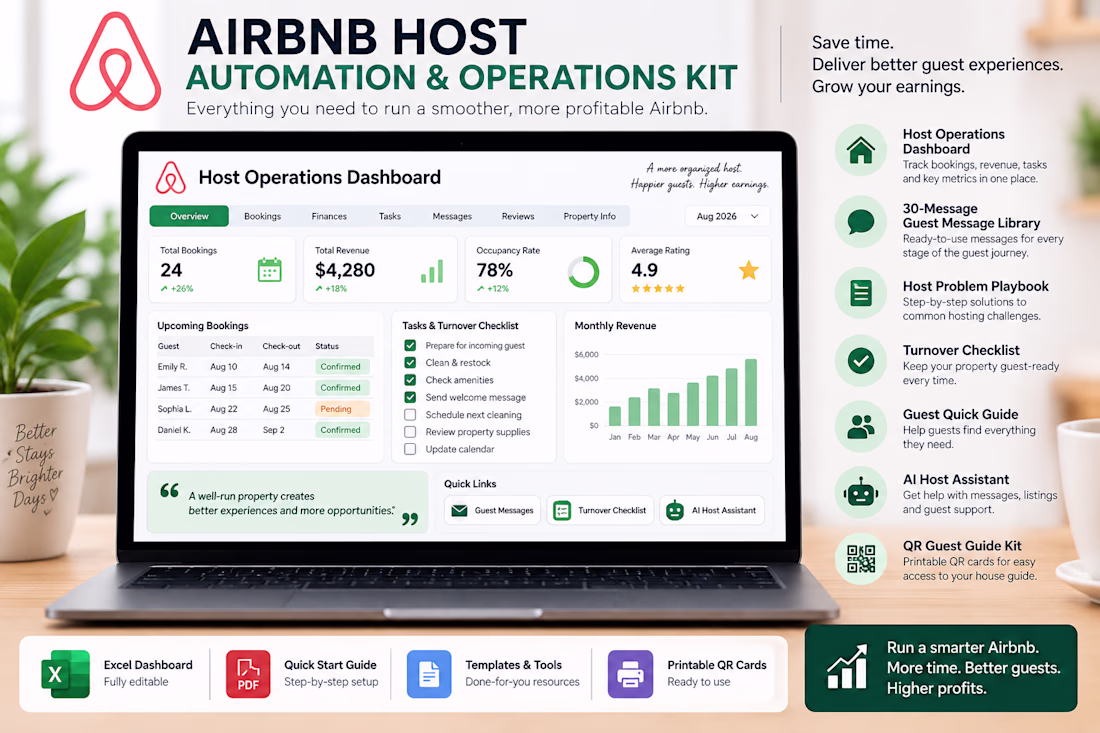The width and height of the screenshot is (1100, 733).
Task: Click the Aug bar in Monthly Revenue chart
Action: click(751, 392)
